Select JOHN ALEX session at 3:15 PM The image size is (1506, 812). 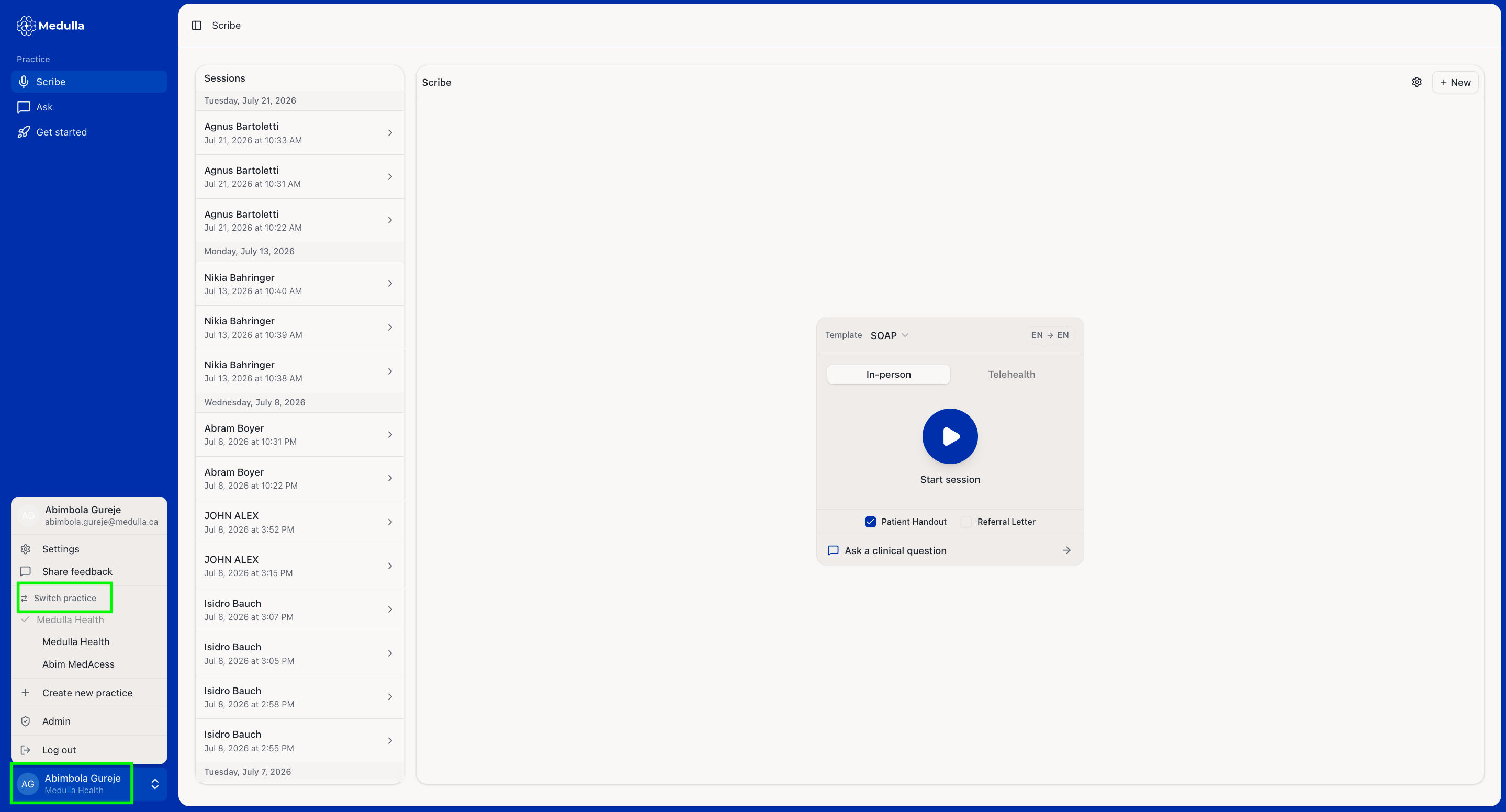click(299, 566)
